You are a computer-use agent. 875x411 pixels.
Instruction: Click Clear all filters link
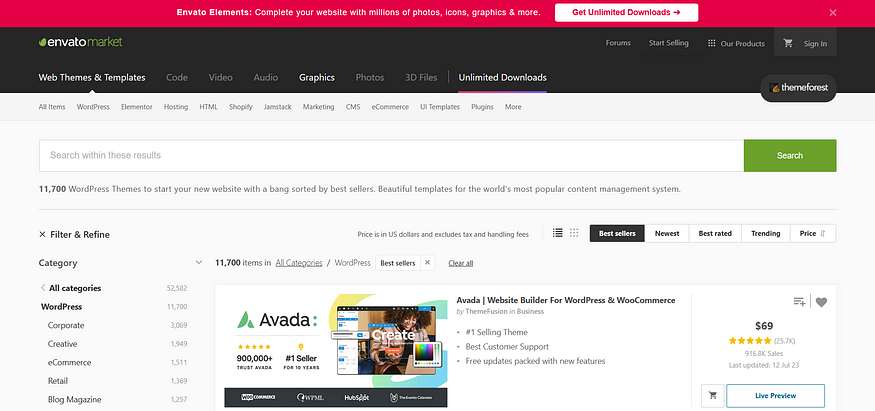pos(460,263)
